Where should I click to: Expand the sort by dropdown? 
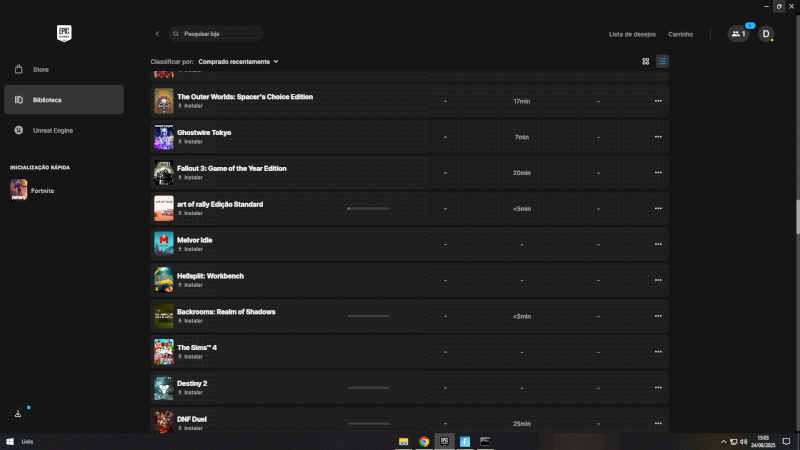coord(238,61)
